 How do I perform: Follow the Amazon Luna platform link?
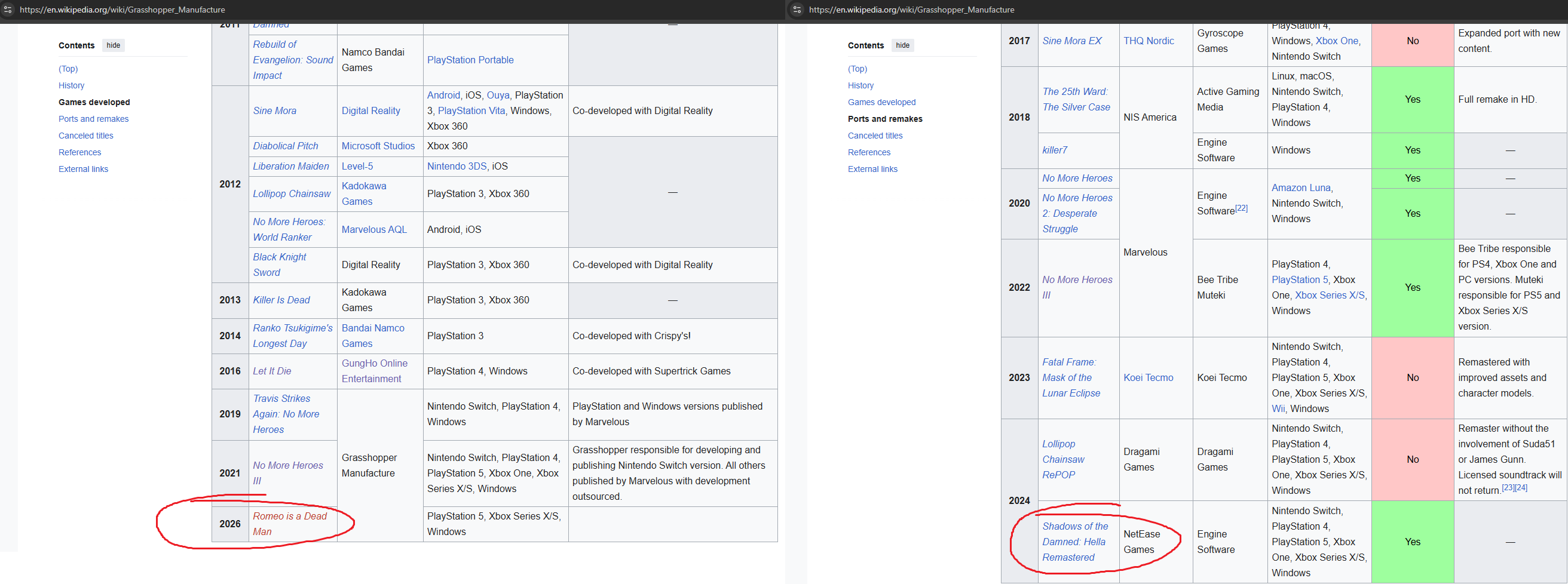pyautogui.click(x=1301, y=188)
